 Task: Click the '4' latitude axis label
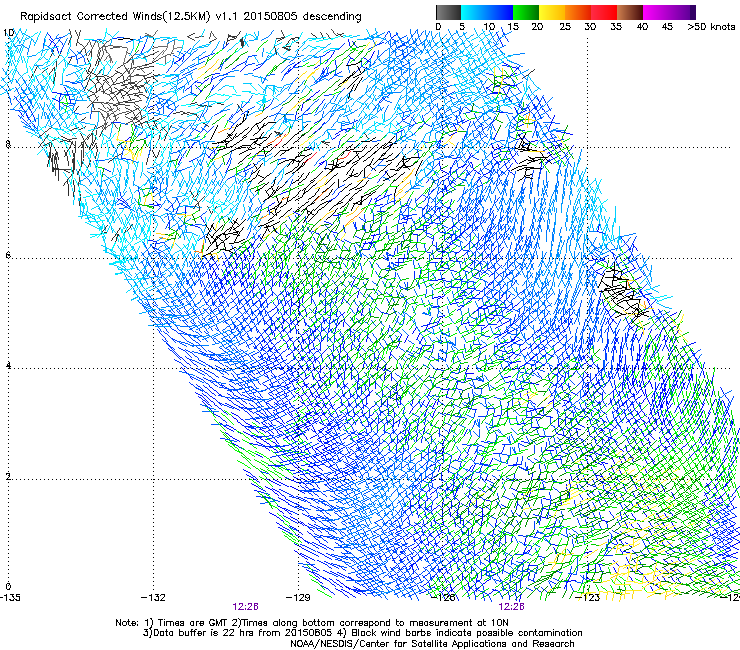coord(8,366)
